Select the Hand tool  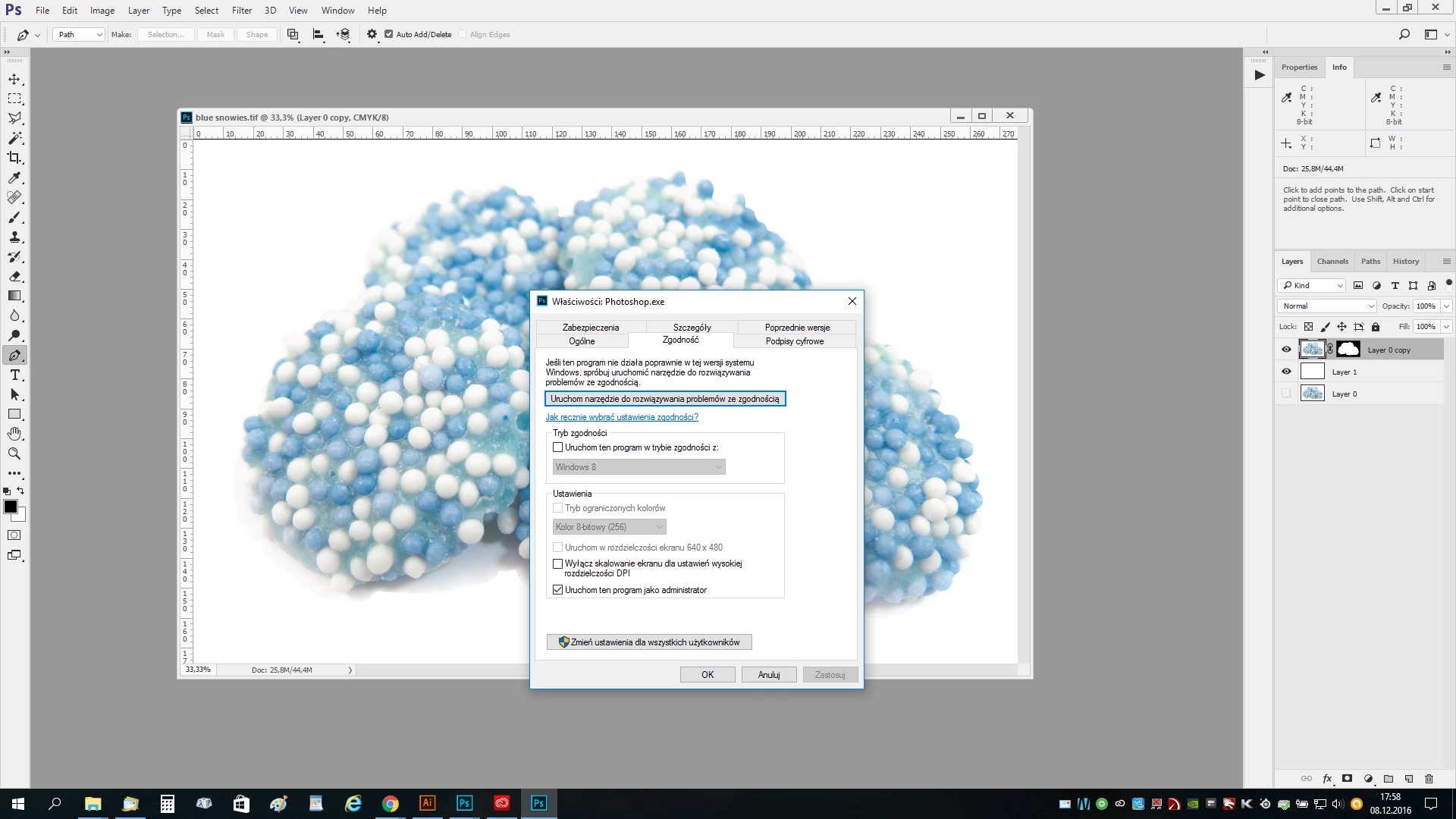point(14,434)
